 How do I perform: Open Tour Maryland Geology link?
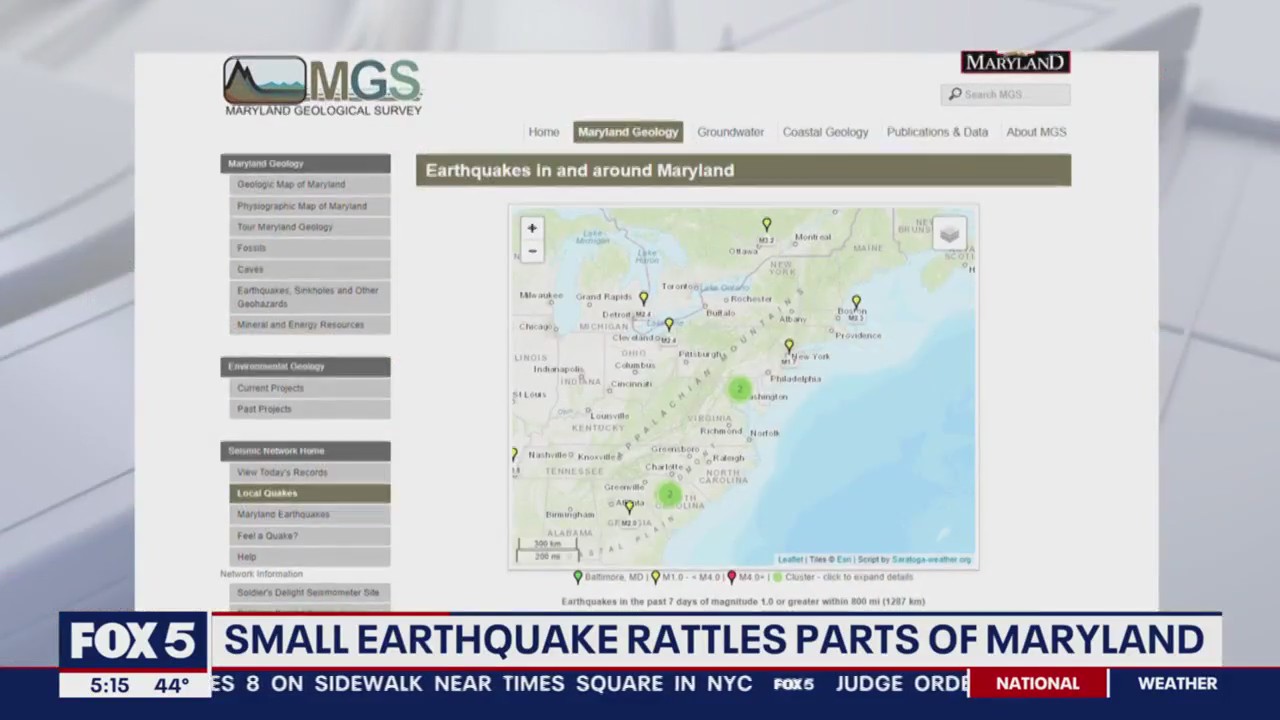pyautogui.click(x=310, y=227)
